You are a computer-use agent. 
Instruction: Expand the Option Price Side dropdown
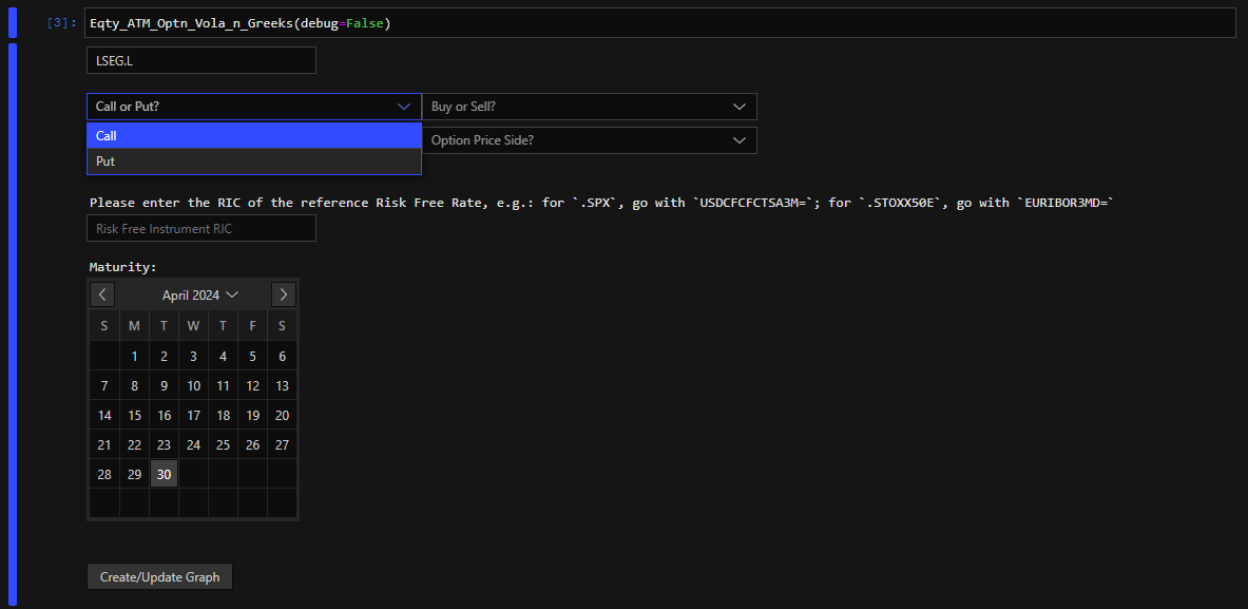(x=589, y=141)
